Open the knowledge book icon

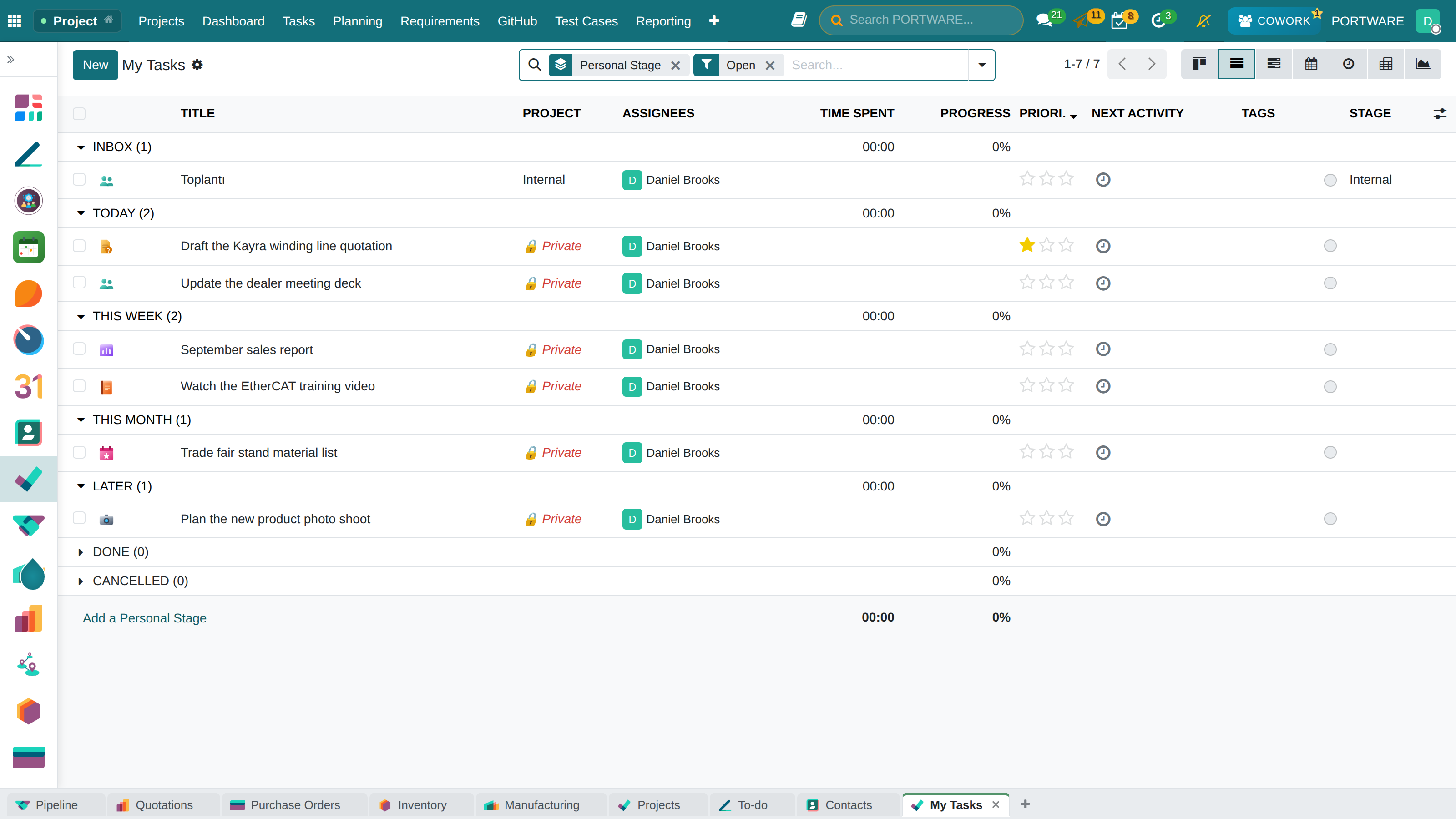coord(799,20)
